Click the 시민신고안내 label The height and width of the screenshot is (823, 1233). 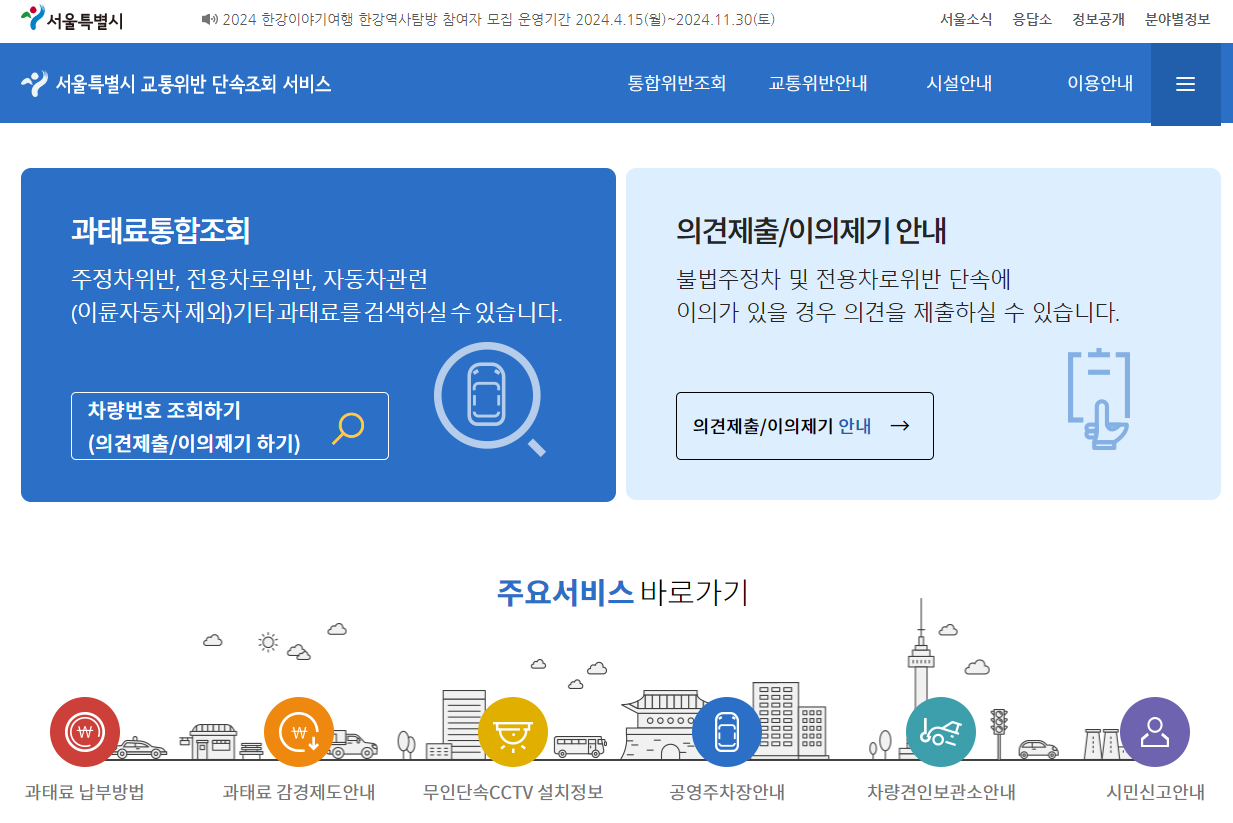[1155, 793]
